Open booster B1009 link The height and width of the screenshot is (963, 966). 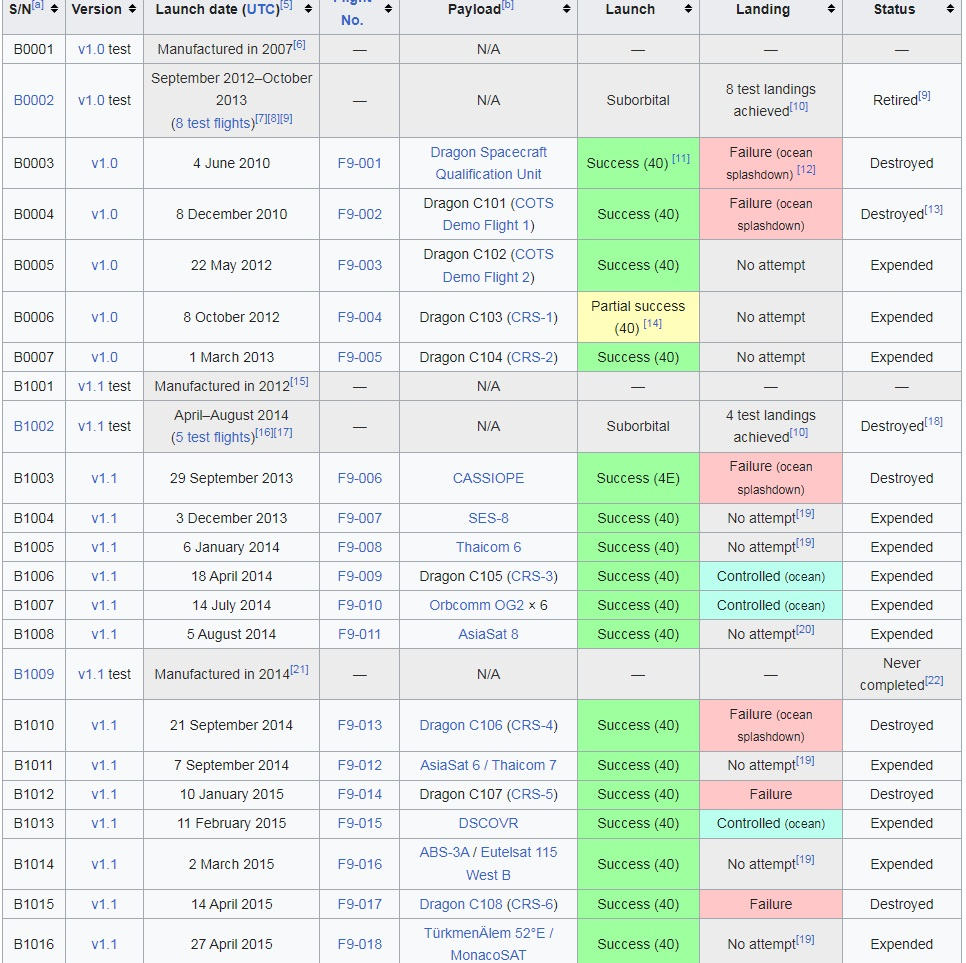[x=34, y=674]
